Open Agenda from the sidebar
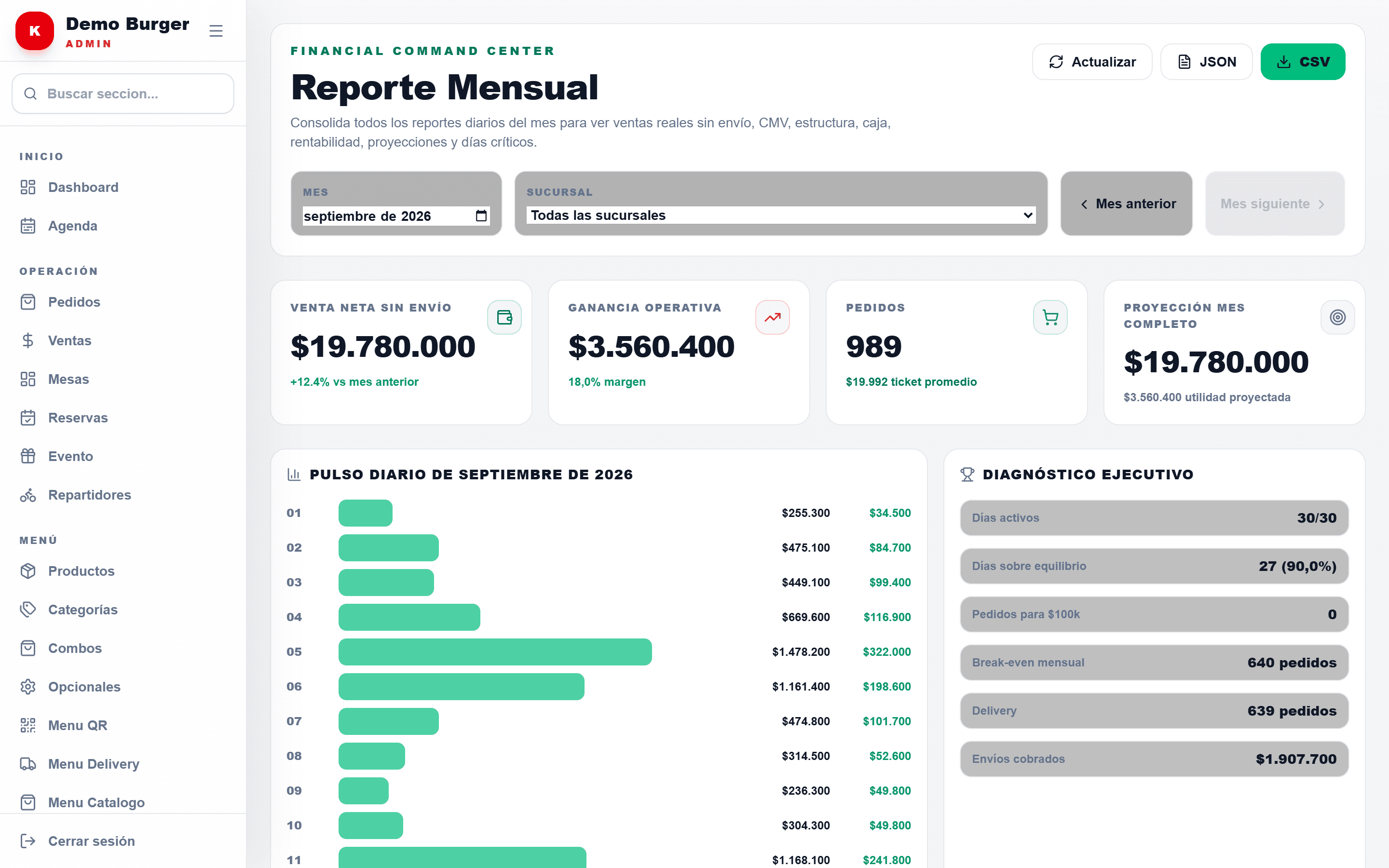 tap(123, 226)
